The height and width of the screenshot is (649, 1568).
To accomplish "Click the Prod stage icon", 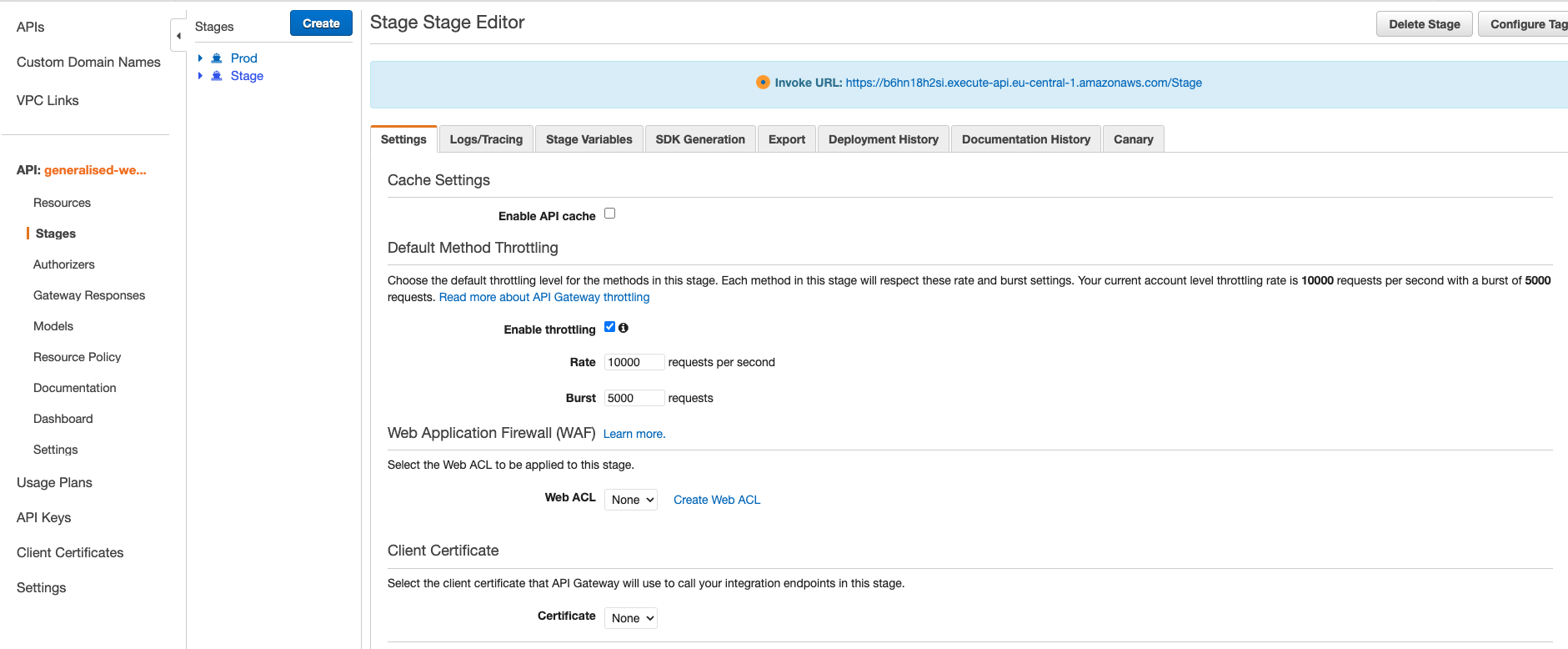I will (217, 58).
